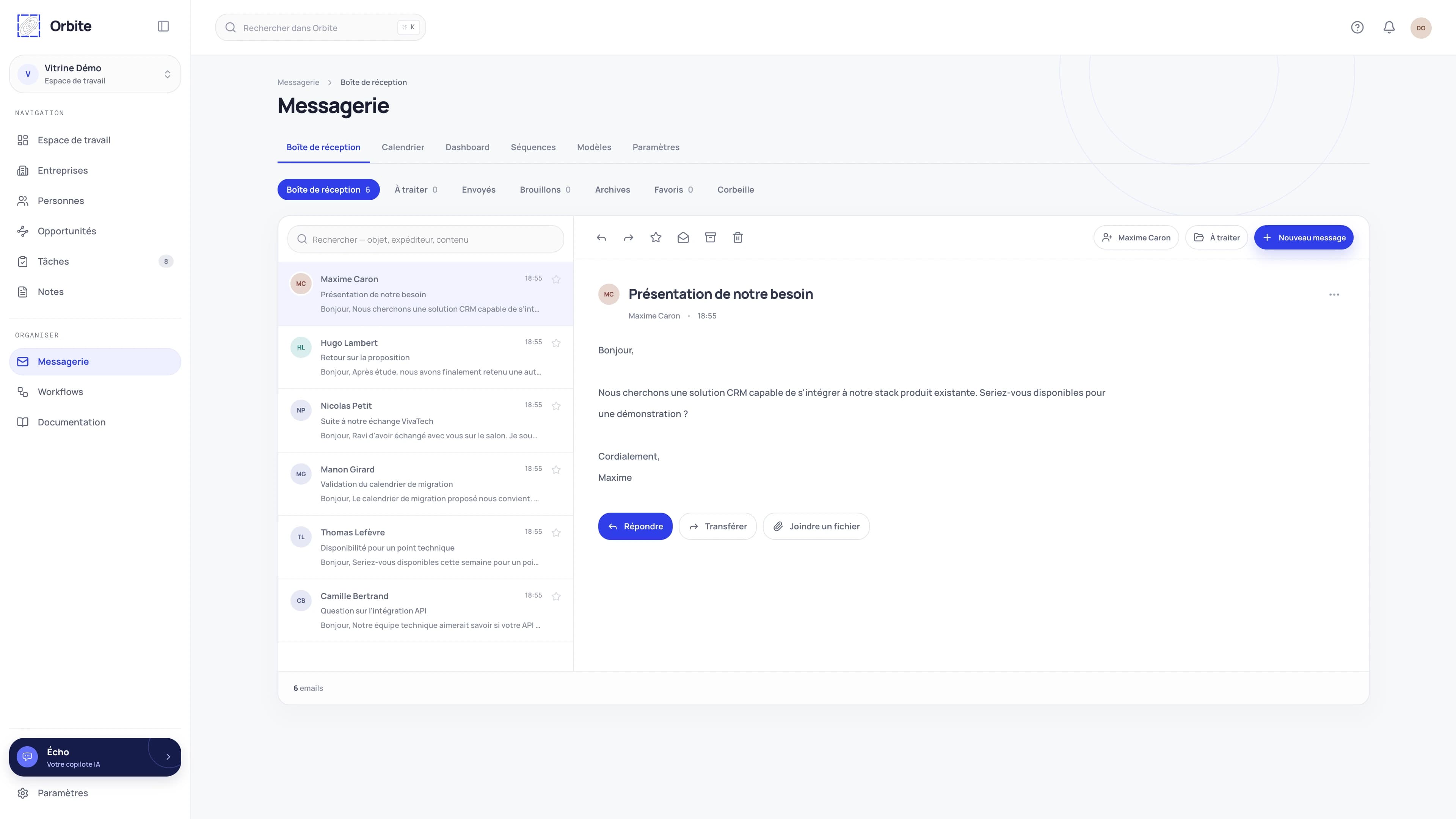1456x819 pixels.
Task: Open notifications bell
Action: (1389, 28)
